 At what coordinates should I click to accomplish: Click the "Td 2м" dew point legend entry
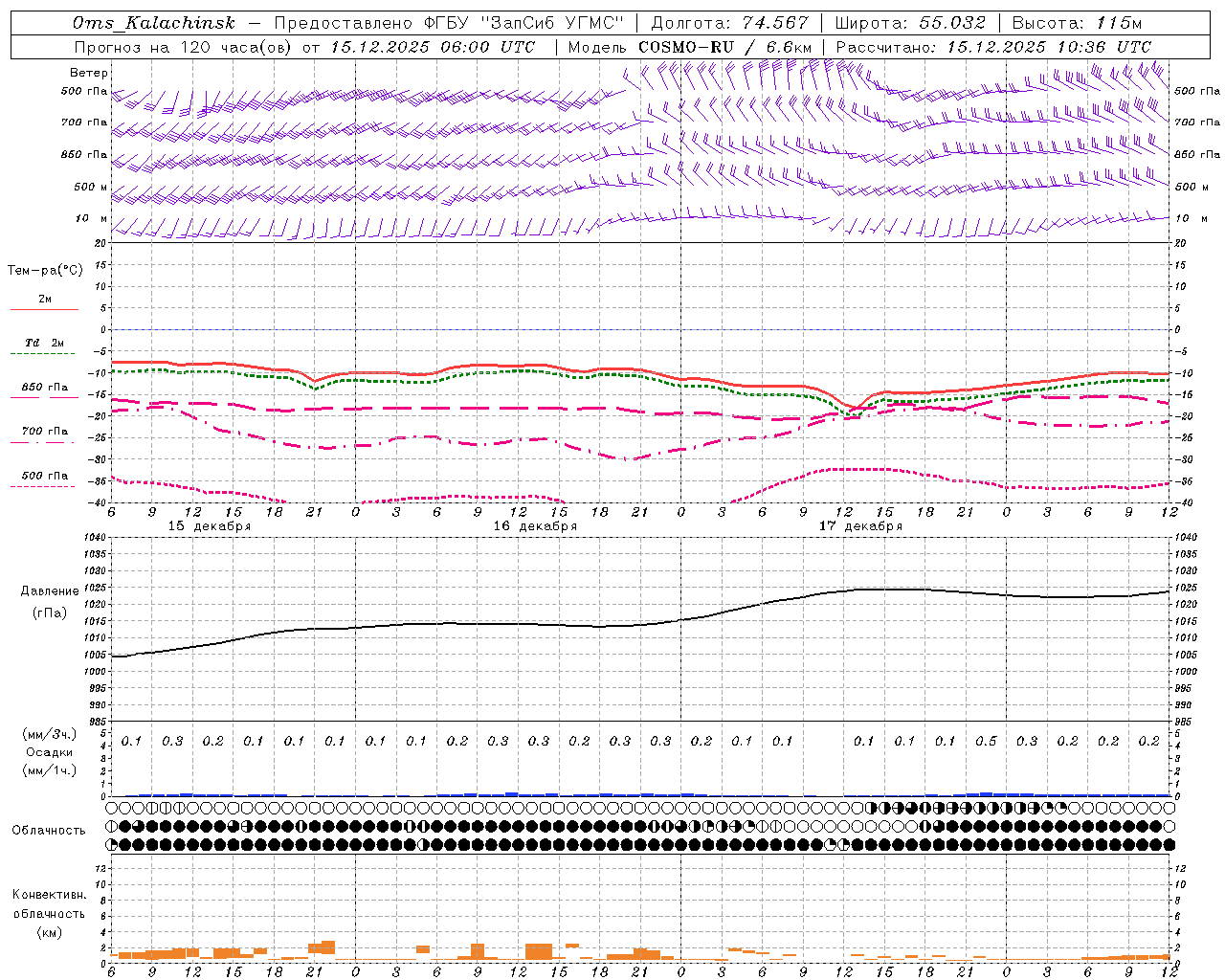pos(44,343)
